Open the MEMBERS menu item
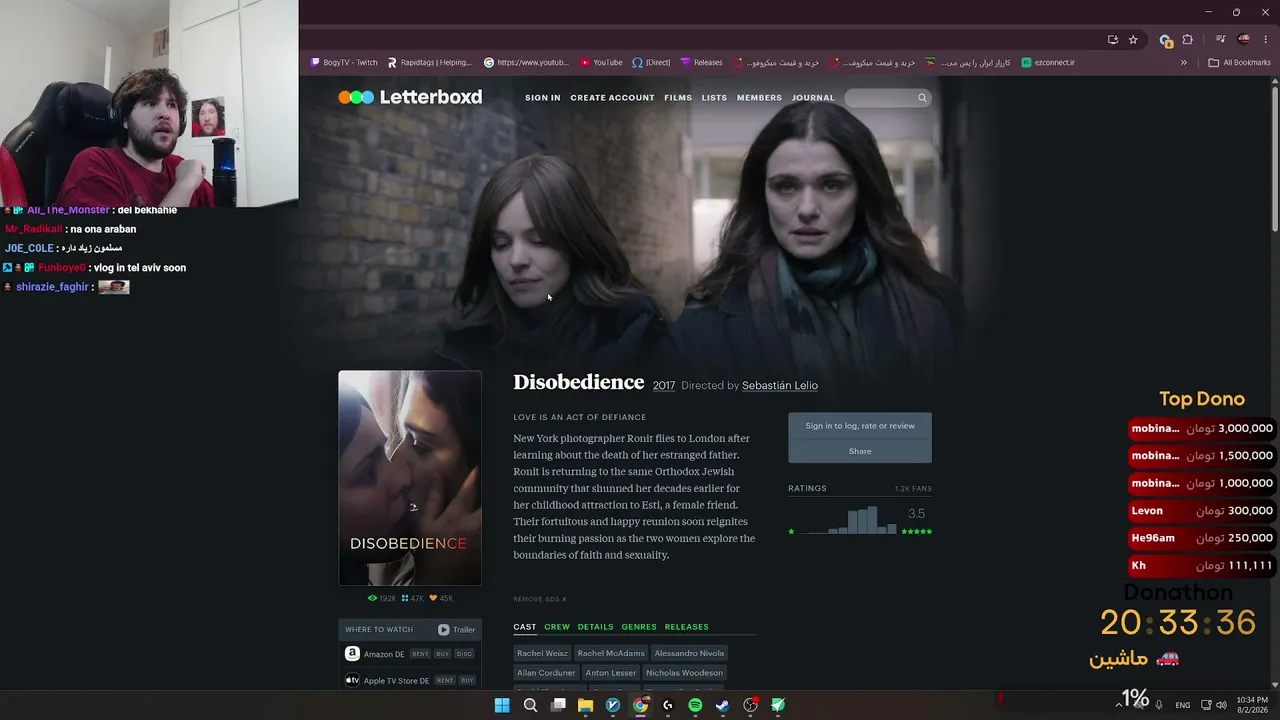This screenshot has width=1280, height=720. point(759,98)
